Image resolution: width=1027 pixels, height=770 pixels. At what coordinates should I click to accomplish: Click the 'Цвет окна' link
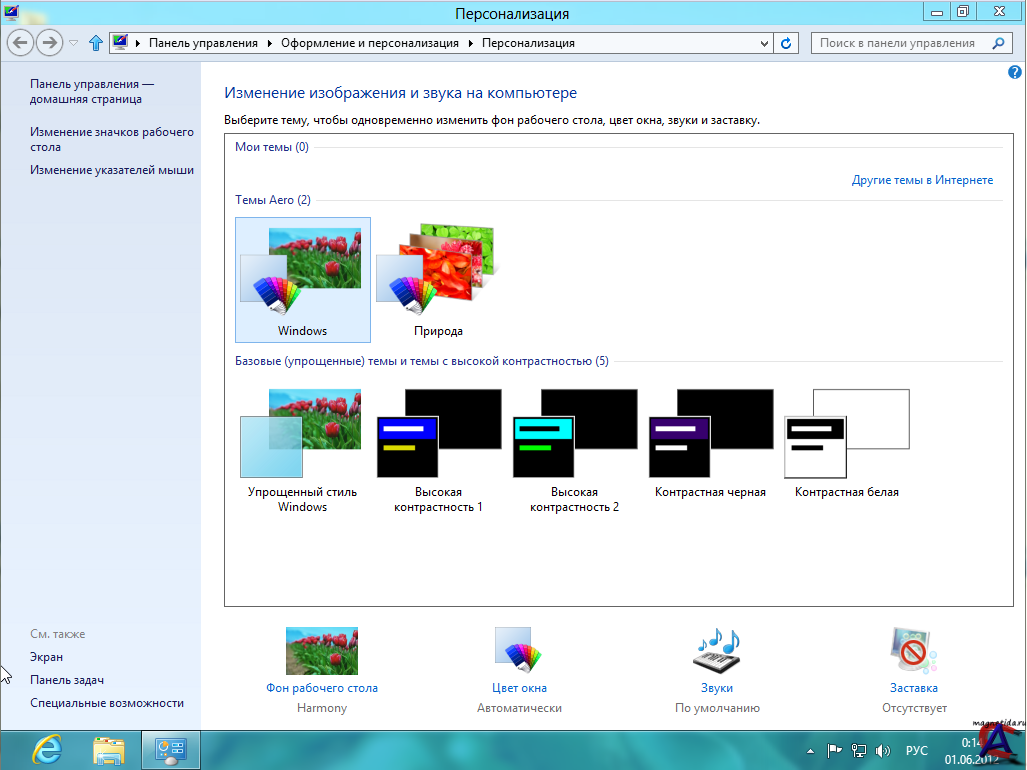click(519, 688)
